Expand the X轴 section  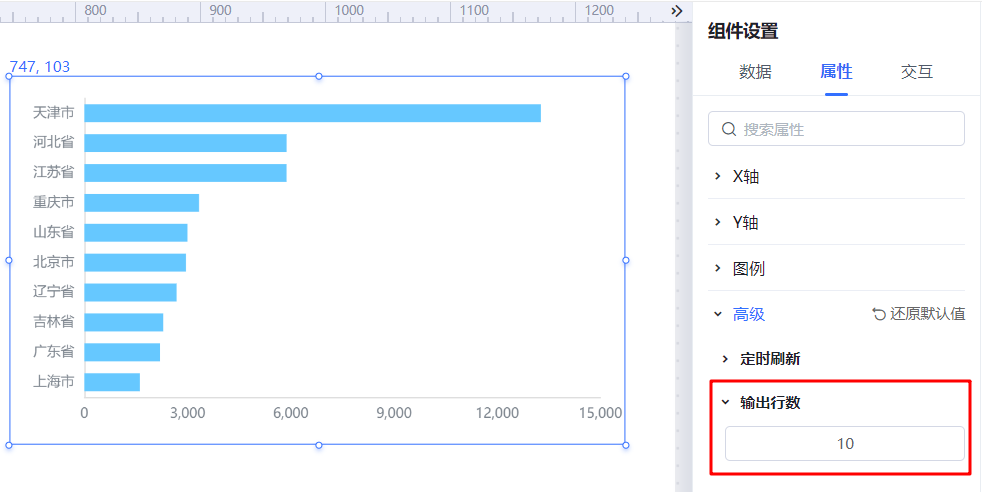tap(836, 177)
